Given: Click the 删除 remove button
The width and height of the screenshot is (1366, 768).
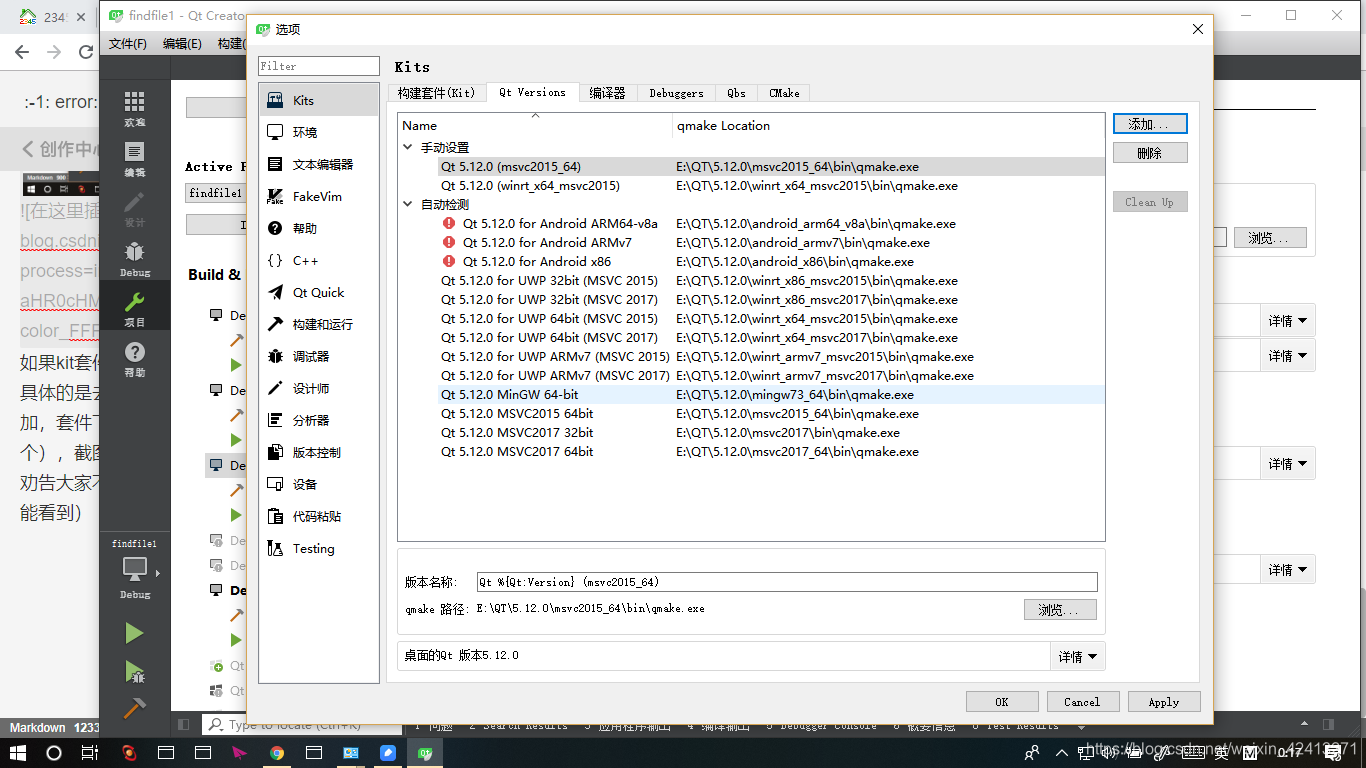Looking at the screenshot, I should [1150, 153].
